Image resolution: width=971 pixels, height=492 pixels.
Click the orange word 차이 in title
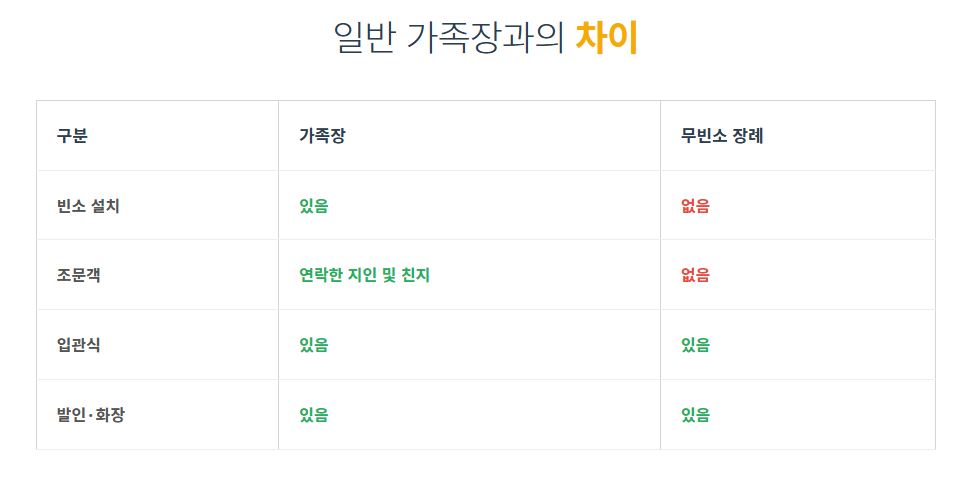tap(607, 38)
